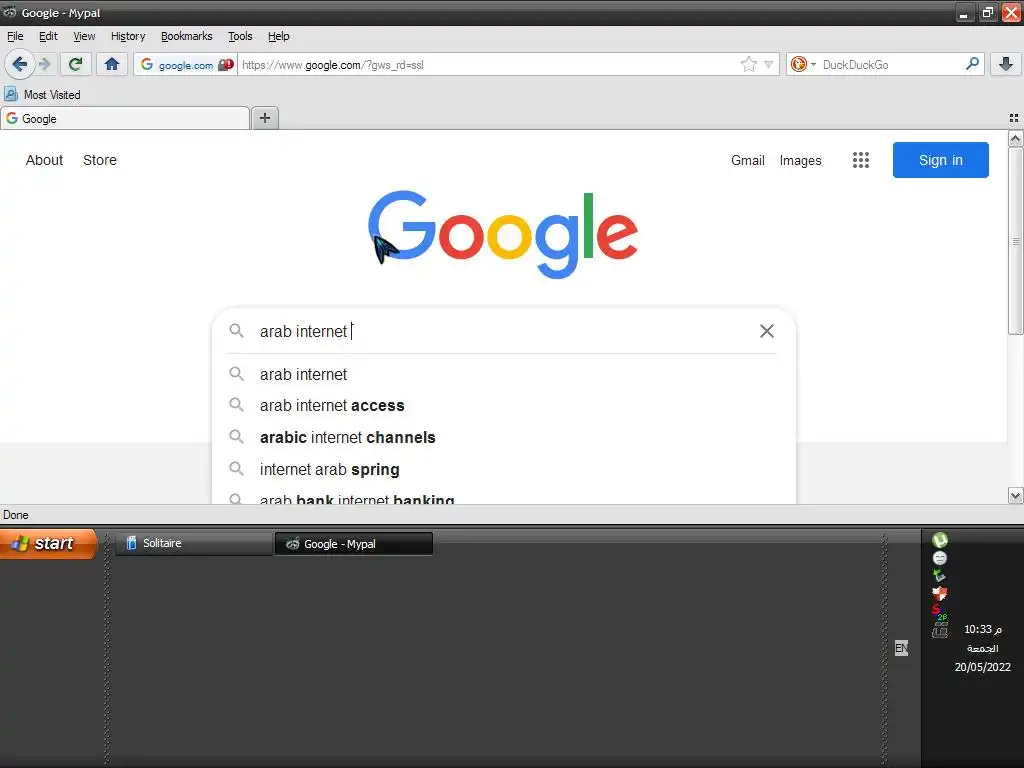Go back with the Back arrow button
This screenshot has height=768, width=1024.
[19, 64]
